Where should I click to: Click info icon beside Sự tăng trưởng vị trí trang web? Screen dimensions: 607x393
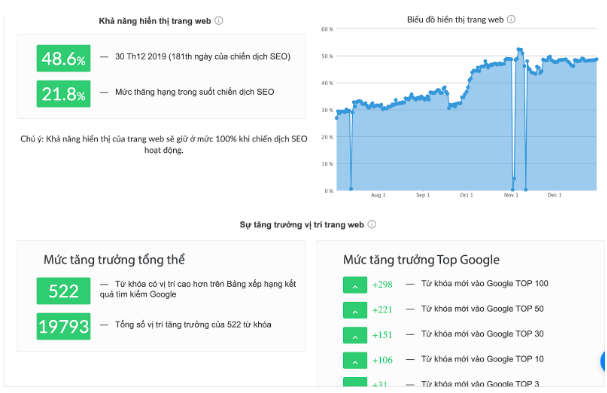(x=372, y=224)
